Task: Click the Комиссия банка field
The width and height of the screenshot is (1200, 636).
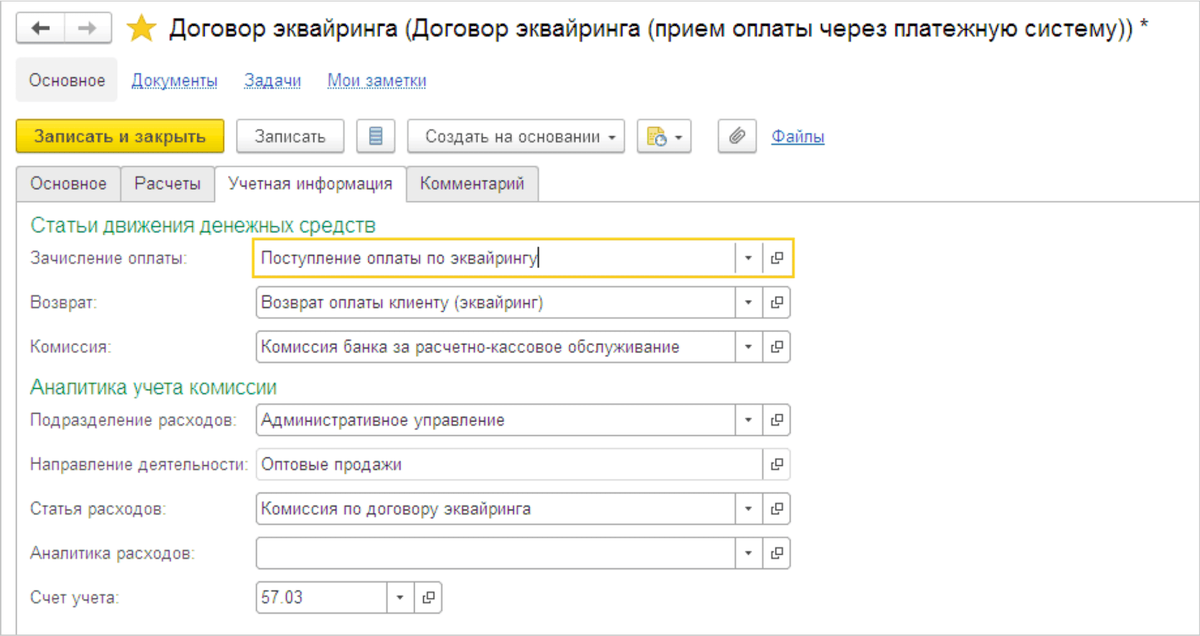Action: [x=495, y=347]
